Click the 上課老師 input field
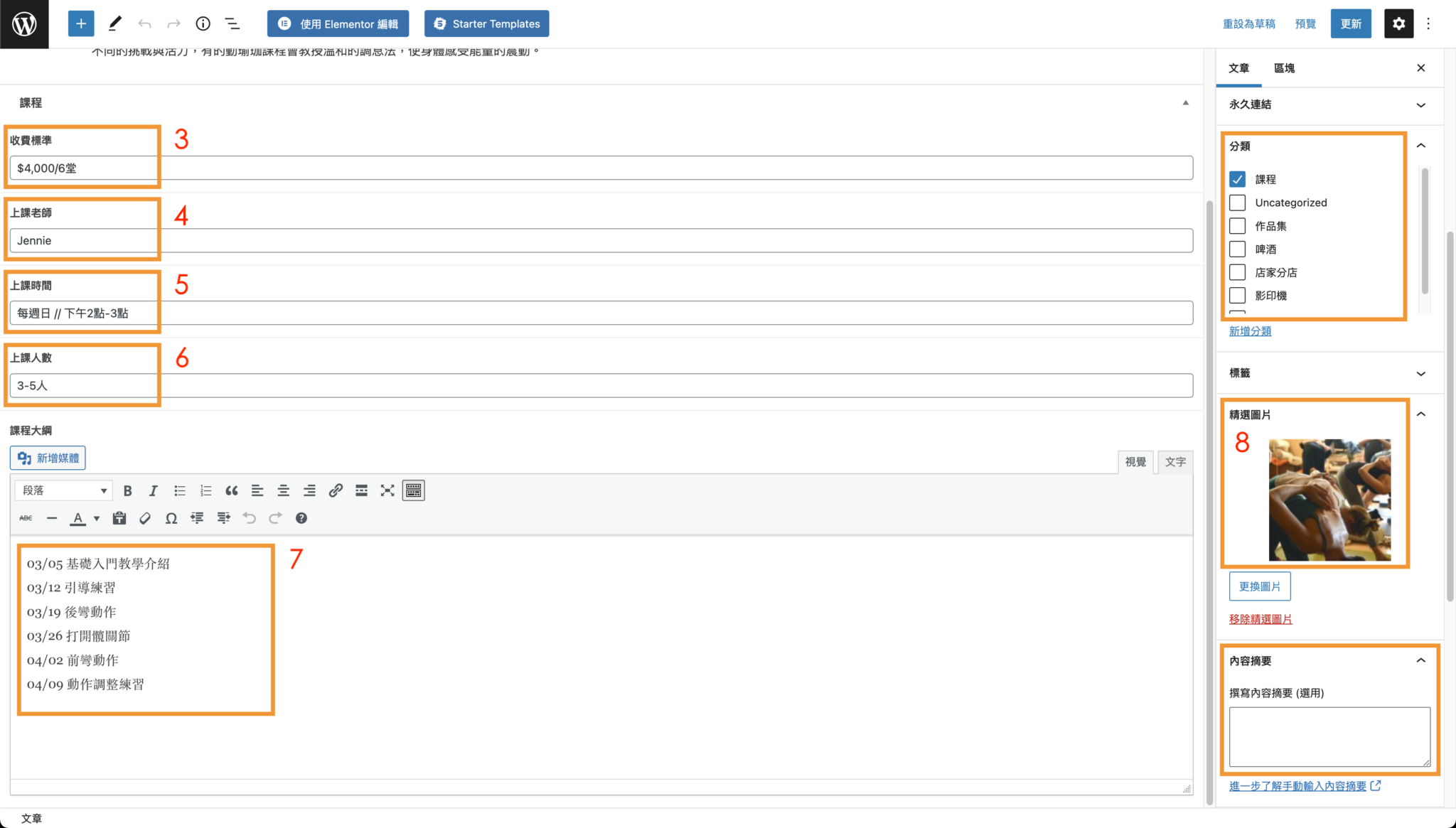This screenshot has width=1456, height=828. [601, 240]
